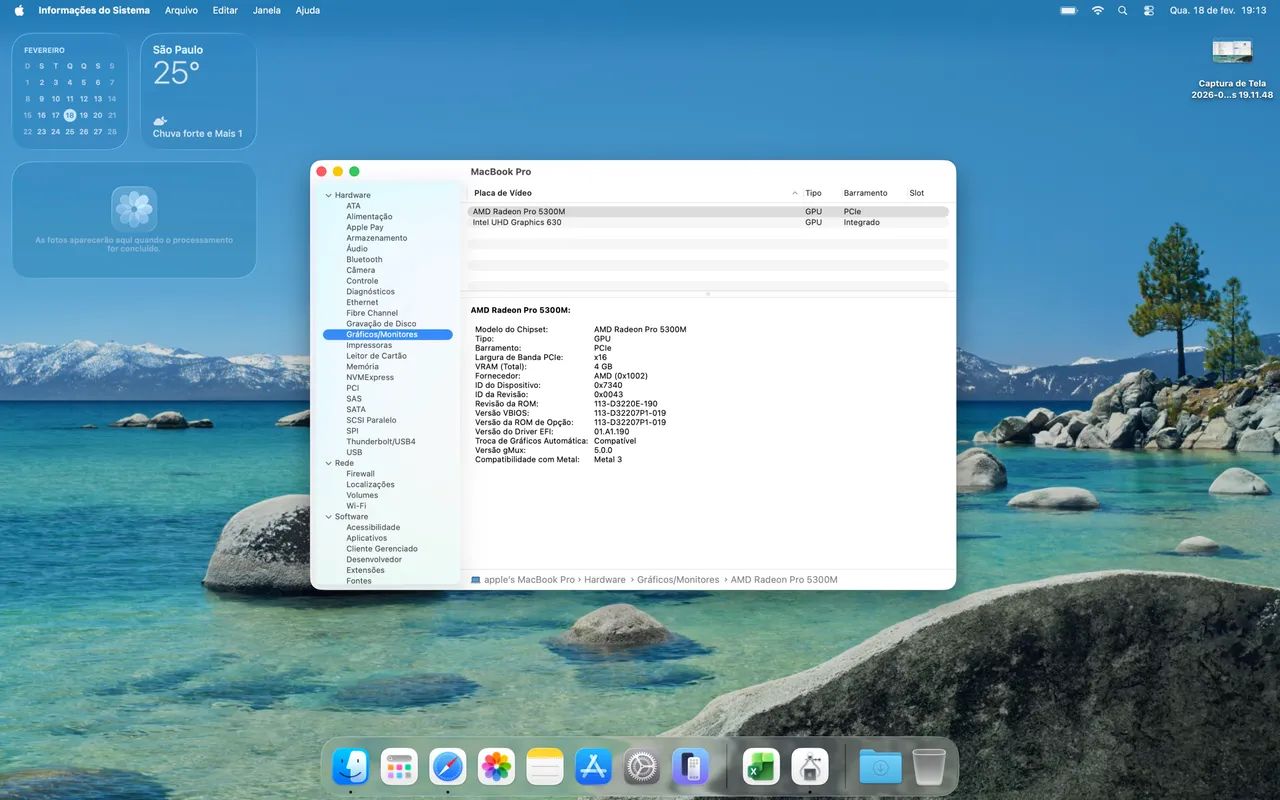Select SATA in the Hardware sidebar
1280x800 pixels.
[x=354, y=409]
